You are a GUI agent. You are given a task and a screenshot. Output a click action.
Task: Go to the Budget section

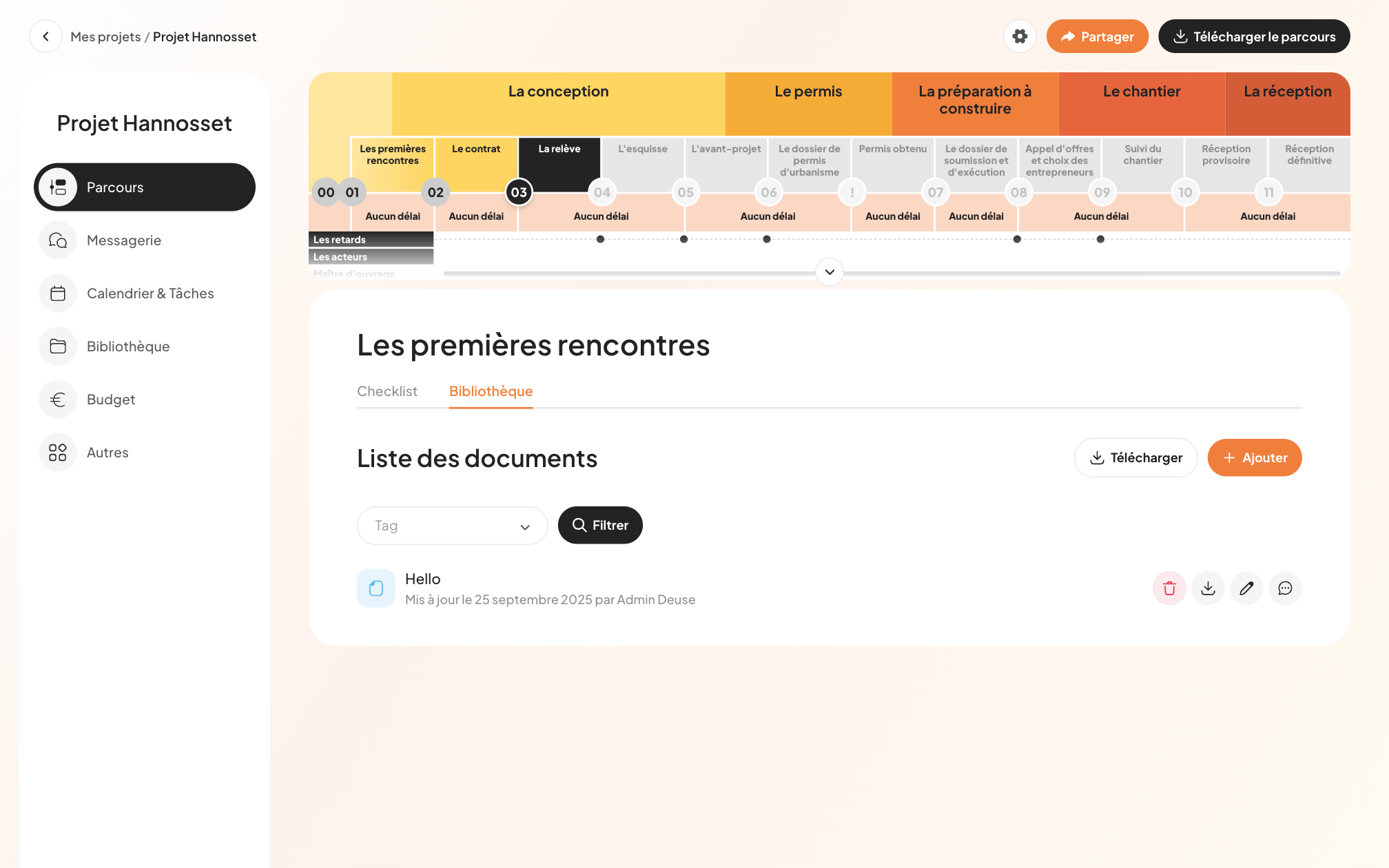(111, 399)
